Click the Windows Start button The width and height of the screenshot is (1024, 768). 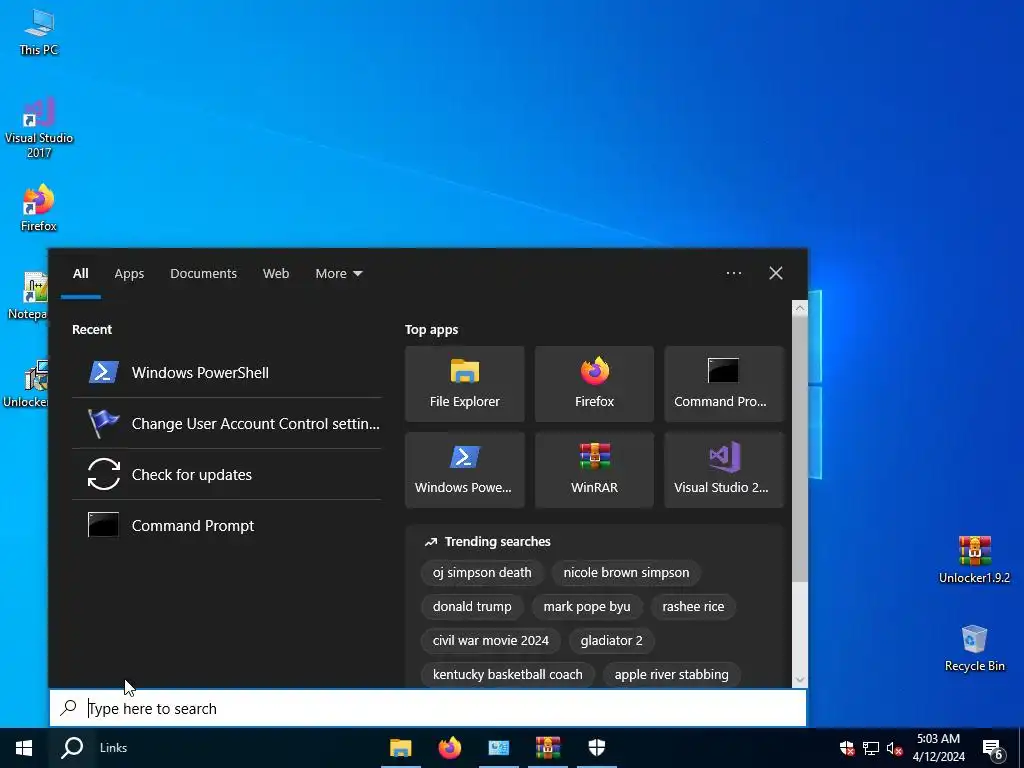24,748
